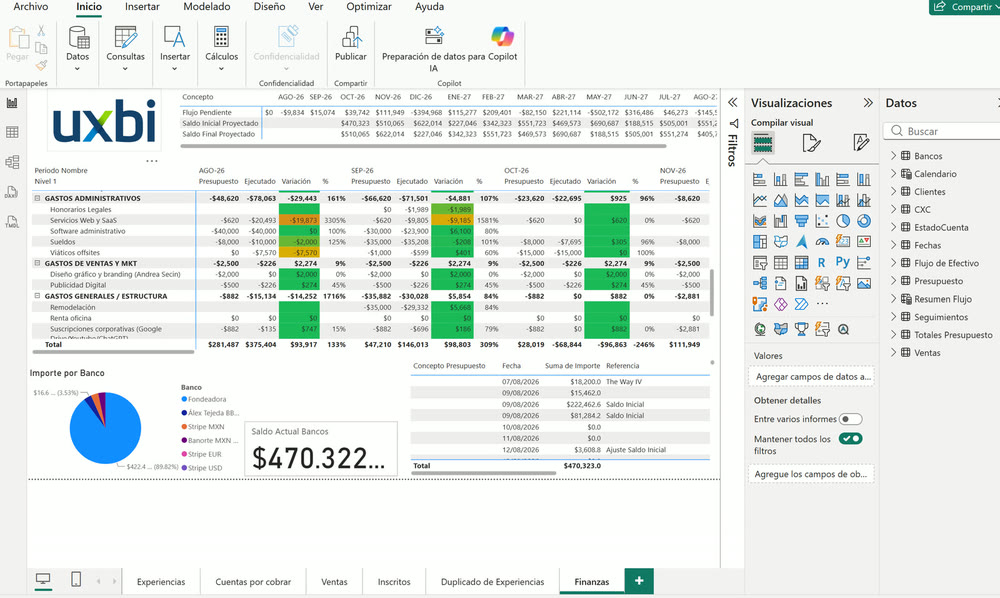The width and height of the screenshot is (1000, 598).
Task: Open the Report view from left sidebar
Action: (x=12, y=103)
